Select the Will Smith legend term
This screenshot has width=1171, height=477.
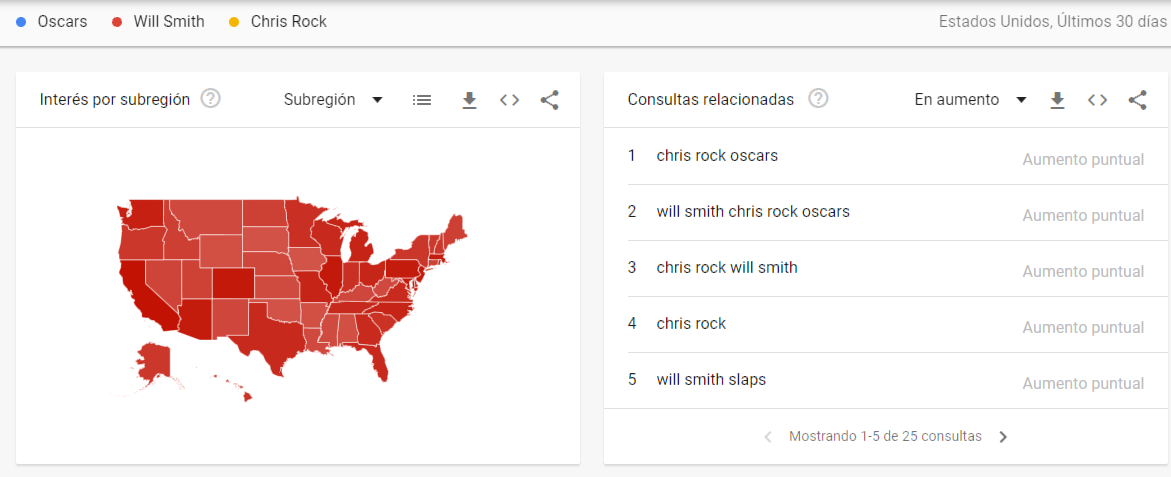click(x=169, y=22)
